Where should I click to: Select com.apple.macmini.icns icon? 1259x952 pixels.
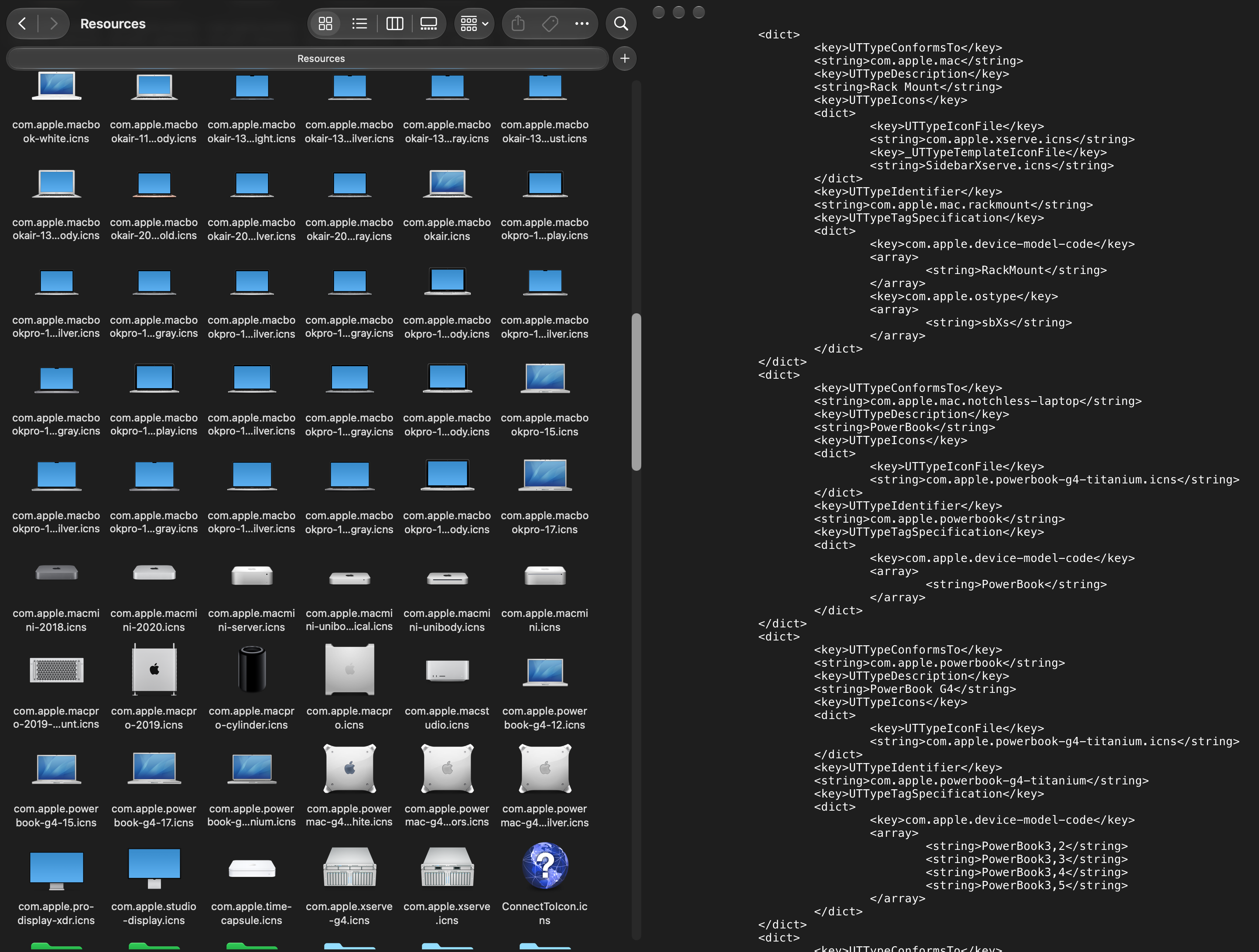tap(545, 575)
